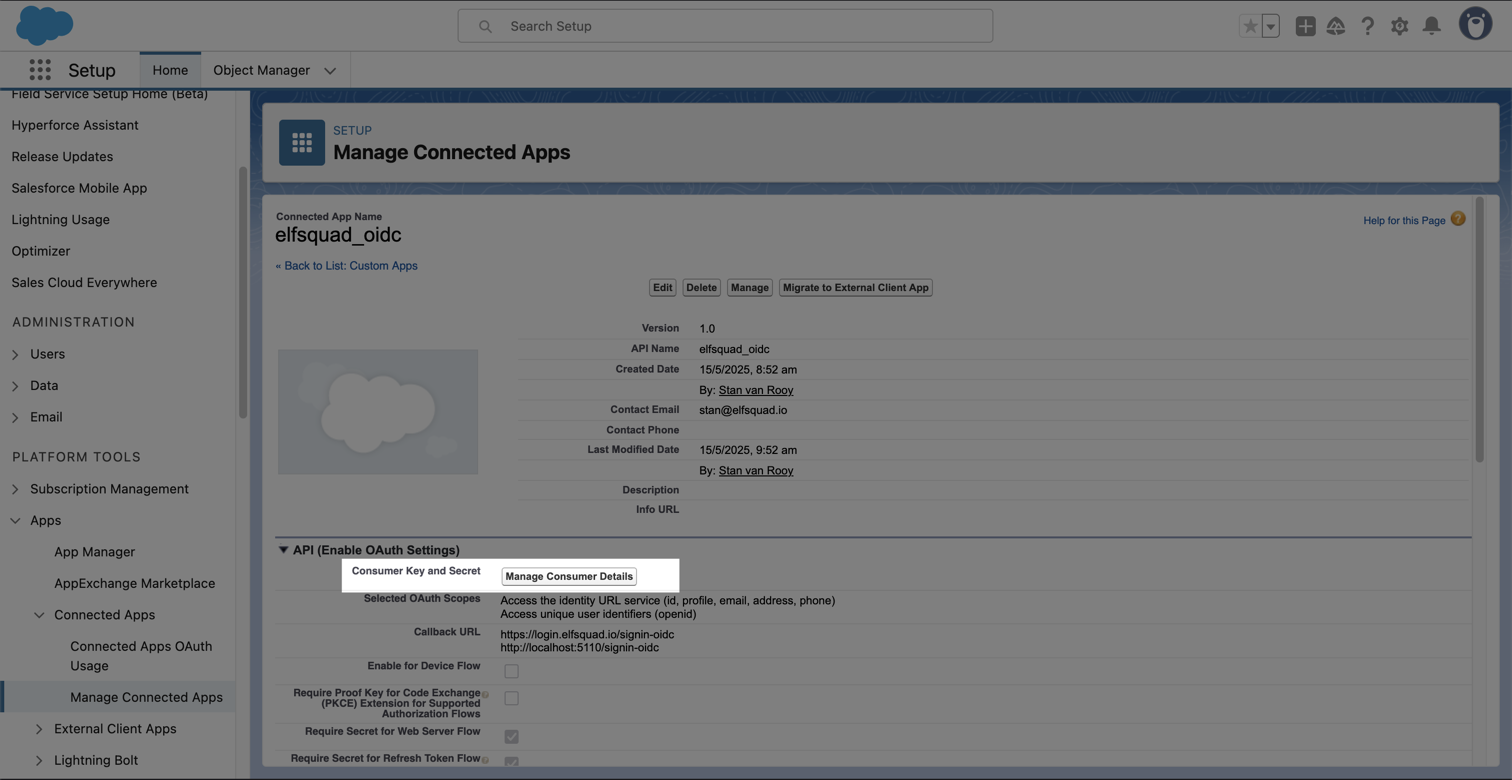Toggle Enable for Device Flow checkbox
This screenshot has height=780, width=1512.
point(511,671)
